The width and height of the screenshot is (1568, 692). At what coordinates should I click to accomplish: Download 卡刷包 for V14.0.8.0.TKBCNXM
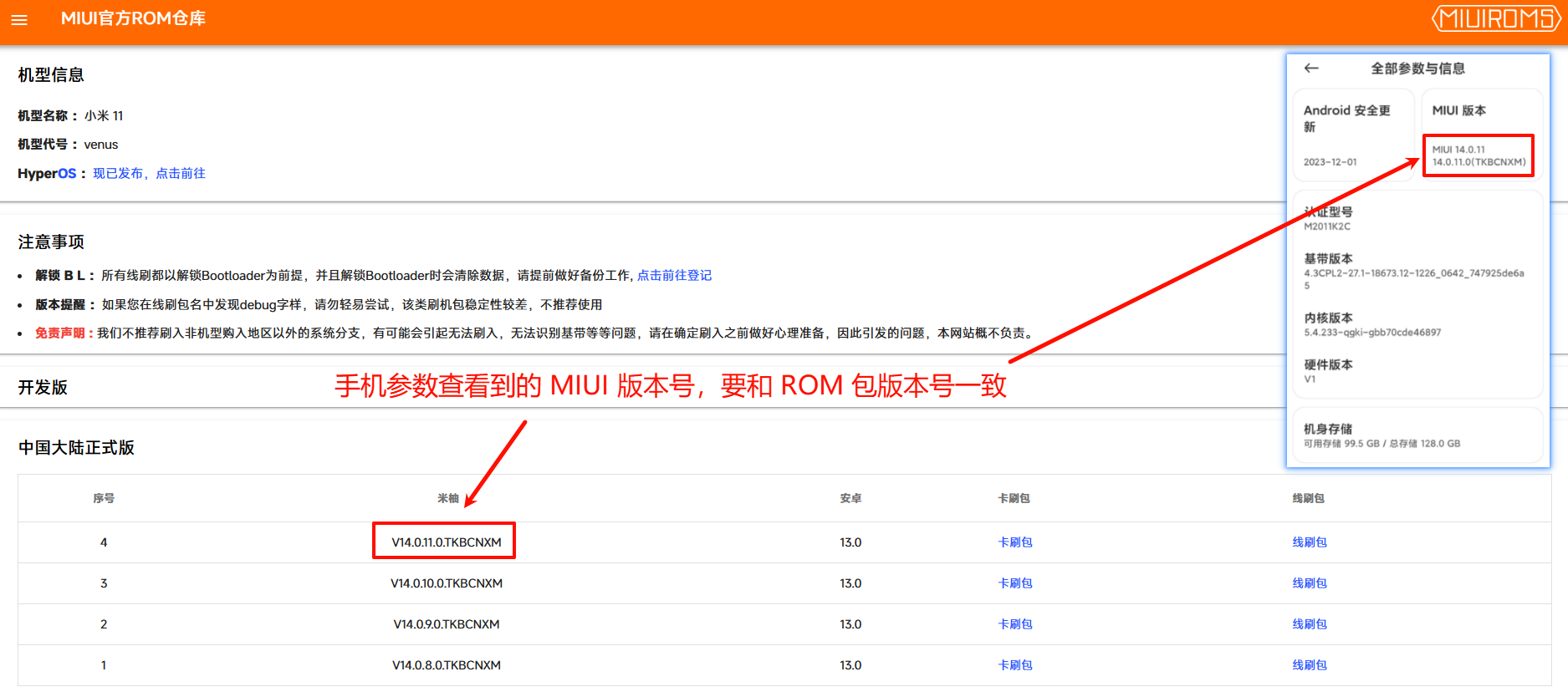point(1015,665)
